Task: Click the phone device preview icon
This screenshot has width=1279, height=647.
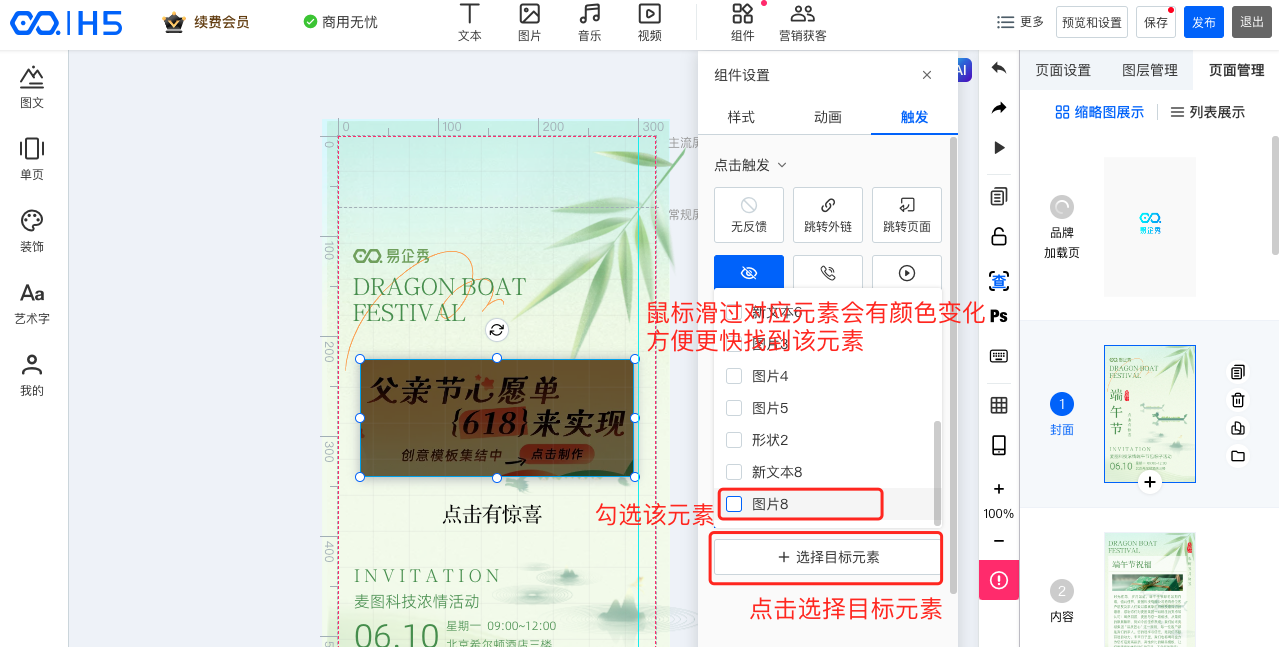Action: pyautogui.click(x=998, y=445)
